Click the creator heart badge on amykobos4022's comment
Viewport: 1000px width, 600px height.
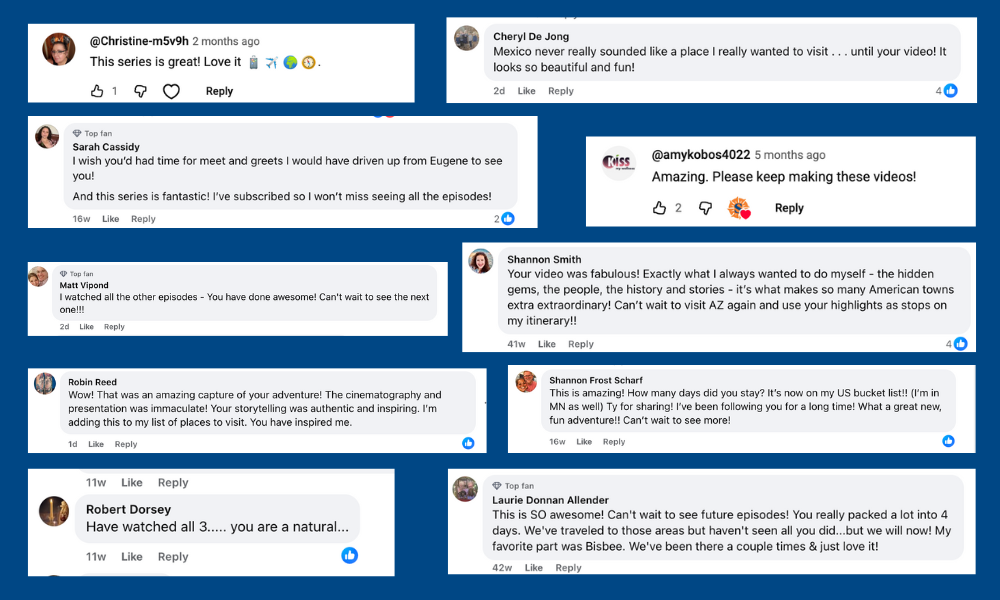(739, 208)
